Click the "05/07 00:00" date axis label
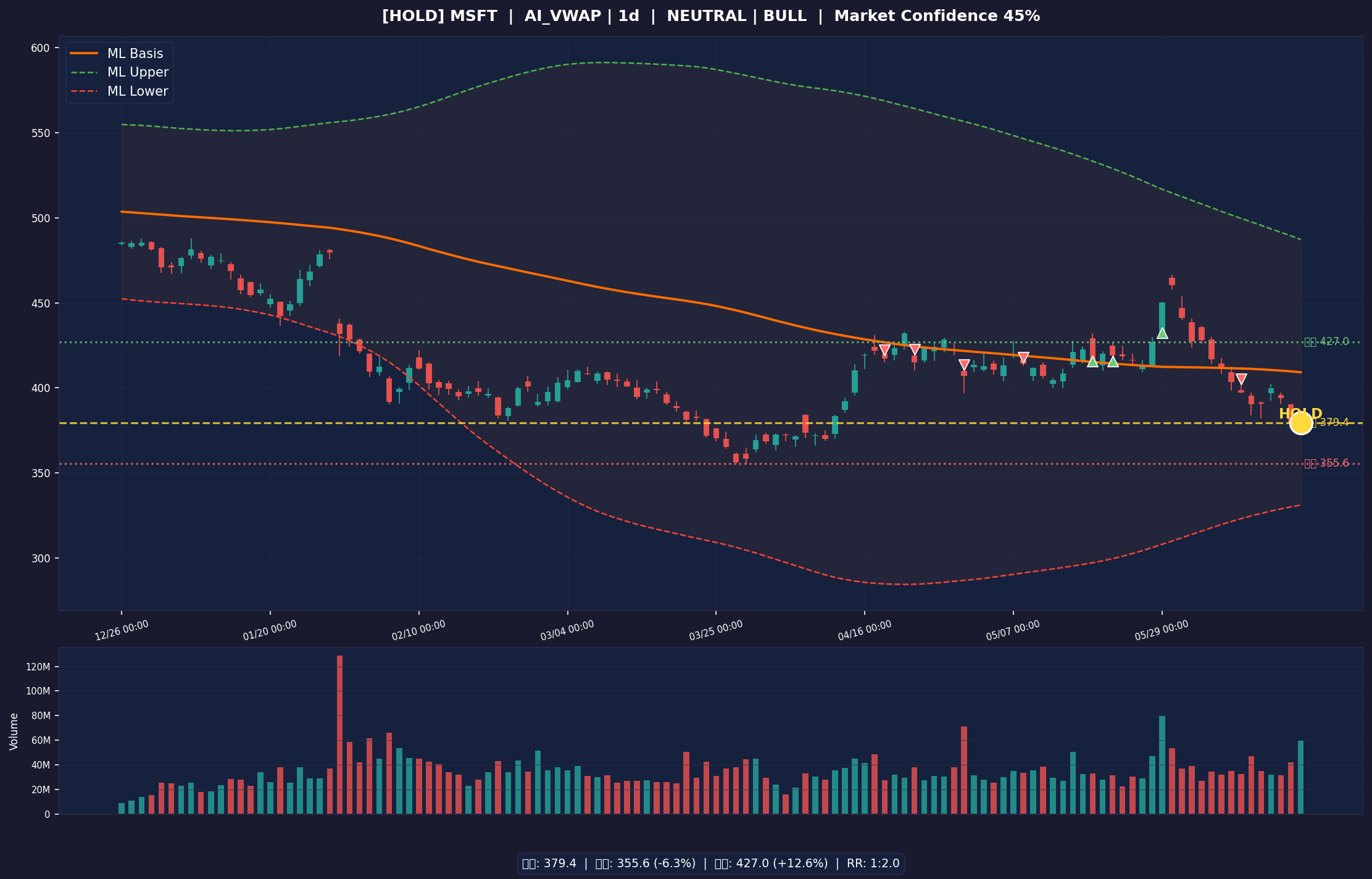 (1013, 631)
